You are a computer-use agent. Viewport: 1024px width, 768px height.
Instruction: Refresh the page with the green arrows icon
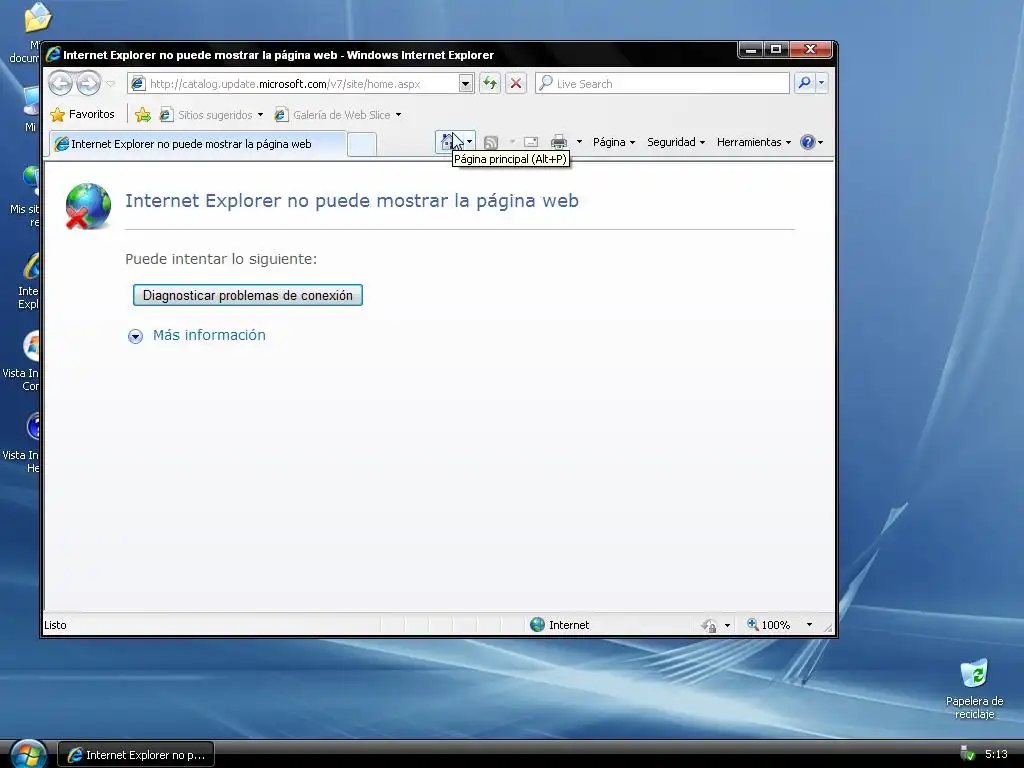[x=490, y=84]
